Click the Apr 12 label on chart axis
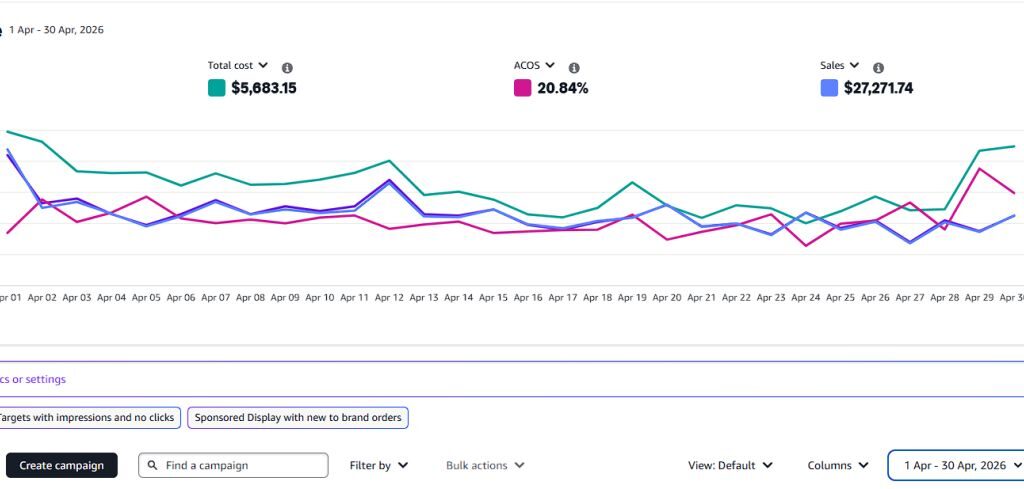Screen dimensions: 1024x489 389,298
